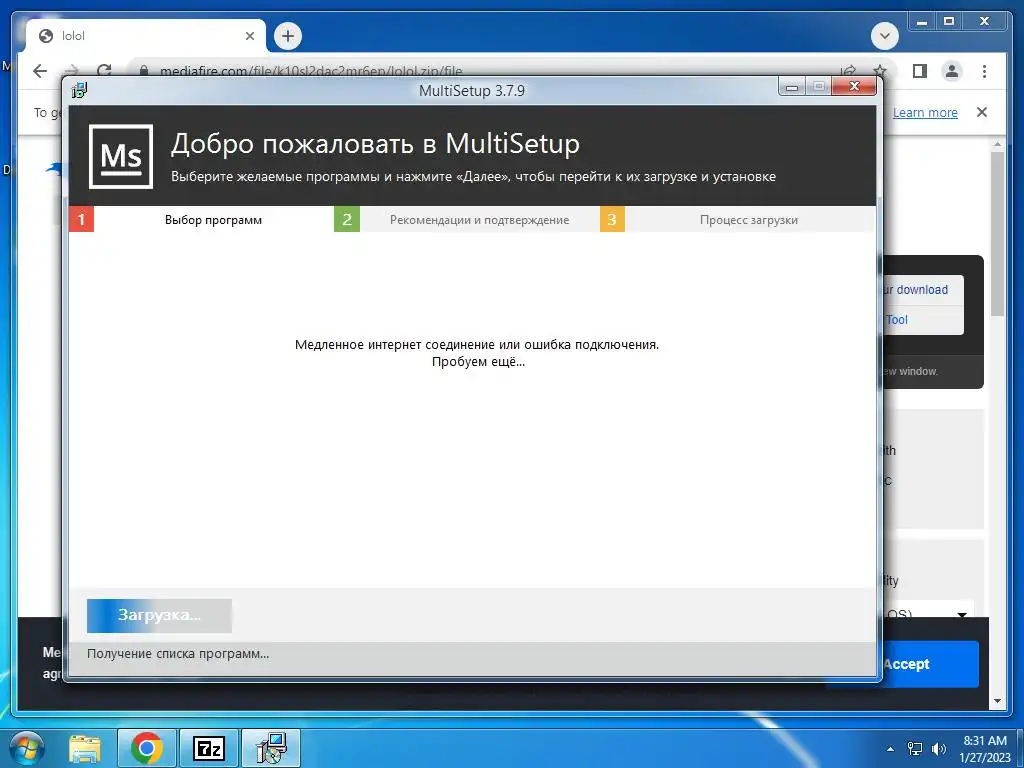1024x768 pixels.
Task: Click Chrome page scrollbar thumb
Action: click(997, 233)
